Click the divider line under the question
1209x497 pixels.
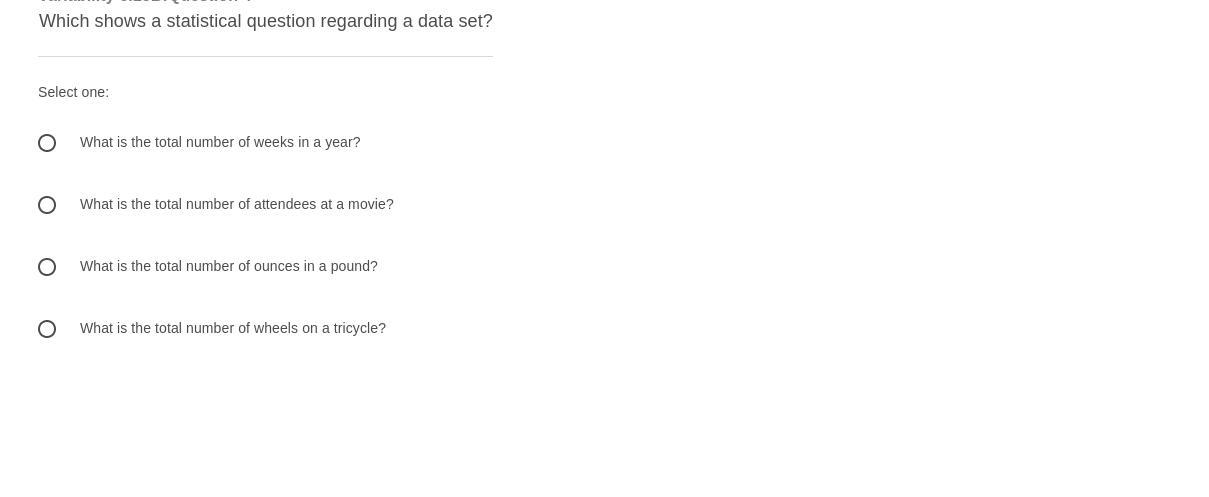pos(265,57)
